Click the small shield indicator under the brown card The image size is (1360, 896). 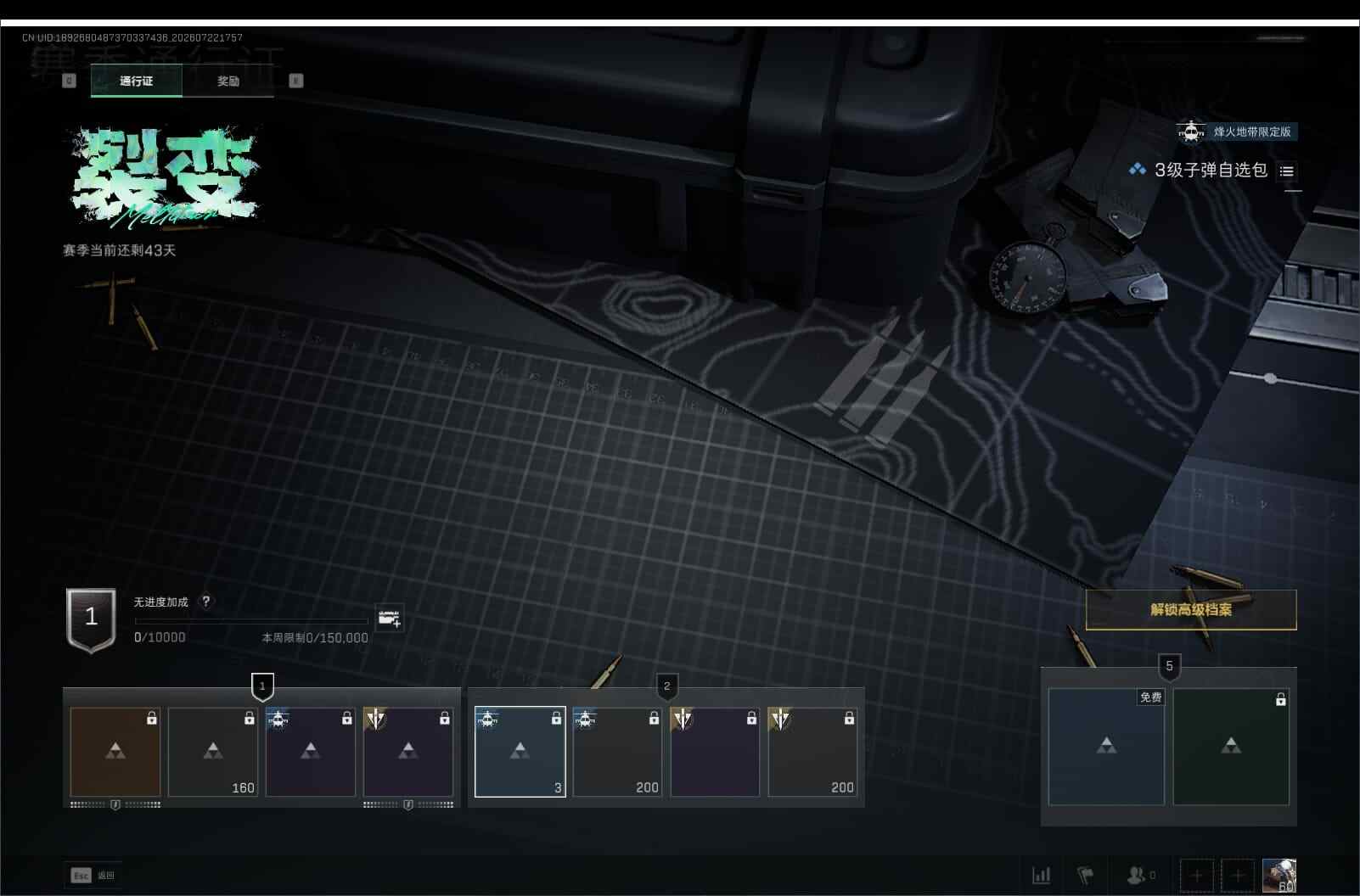coord(115,804)
